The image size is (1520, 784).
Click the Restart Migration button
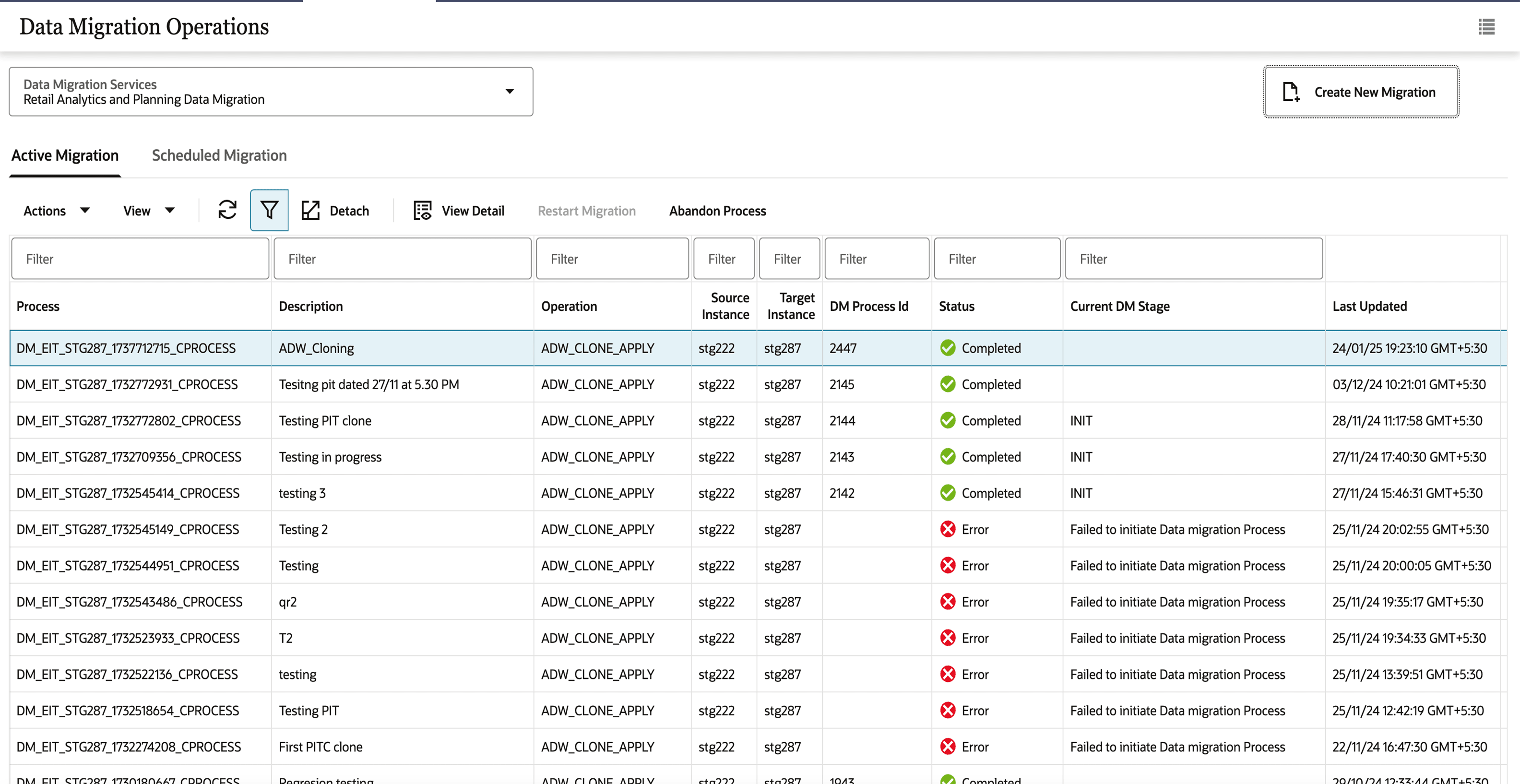[x=586, y=211]
